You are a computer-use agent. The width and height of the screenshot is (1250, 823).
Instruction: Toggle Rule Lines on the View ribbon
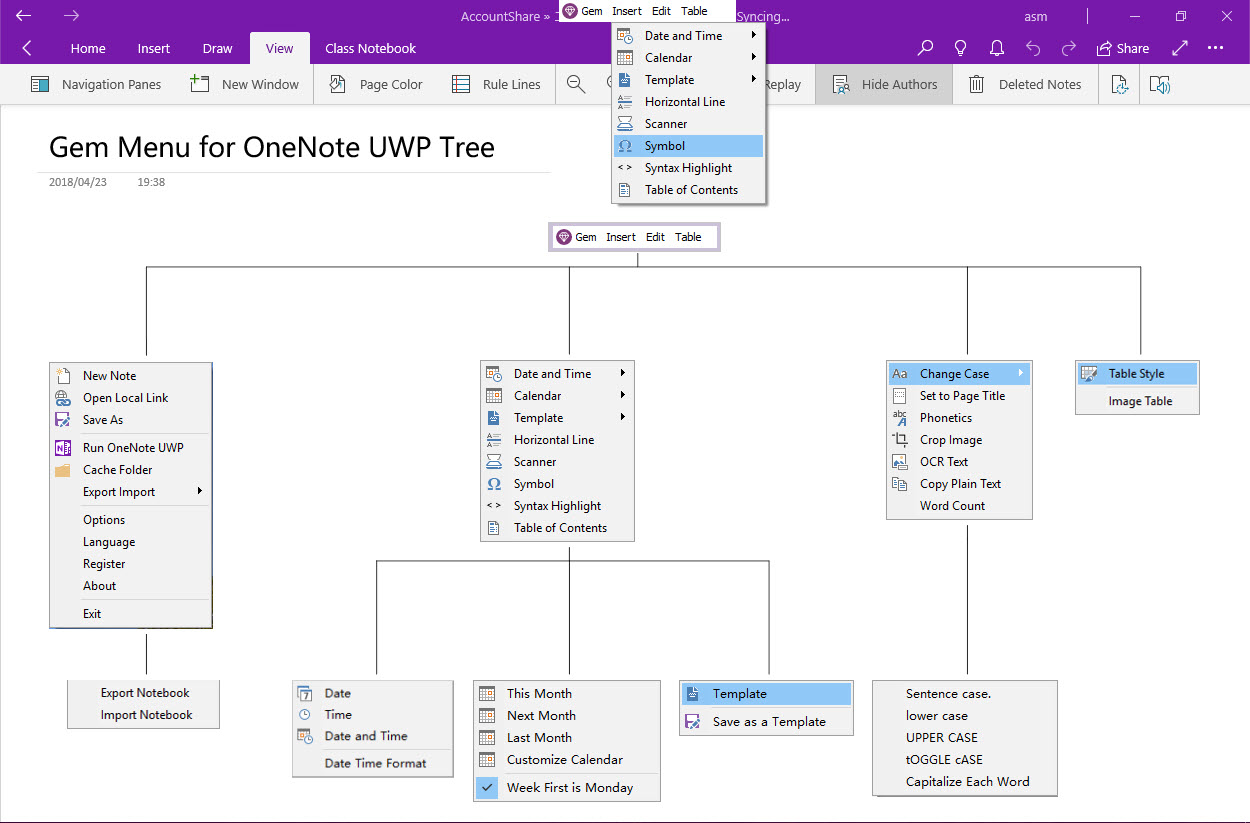[x=497, y=84]
